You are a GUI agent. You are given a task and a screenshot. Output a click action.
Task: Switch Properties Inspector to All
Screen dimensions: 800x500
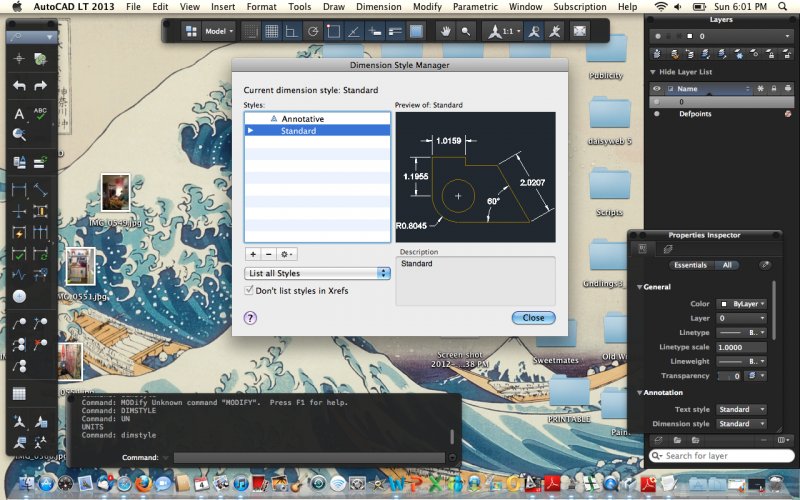(x=727, y=265)
